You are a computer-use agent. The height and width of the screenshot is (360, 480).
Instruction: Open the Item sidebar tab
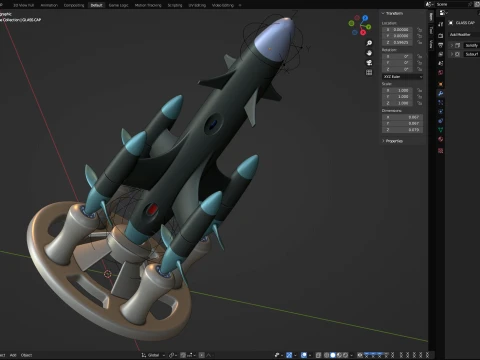(431, 17)
